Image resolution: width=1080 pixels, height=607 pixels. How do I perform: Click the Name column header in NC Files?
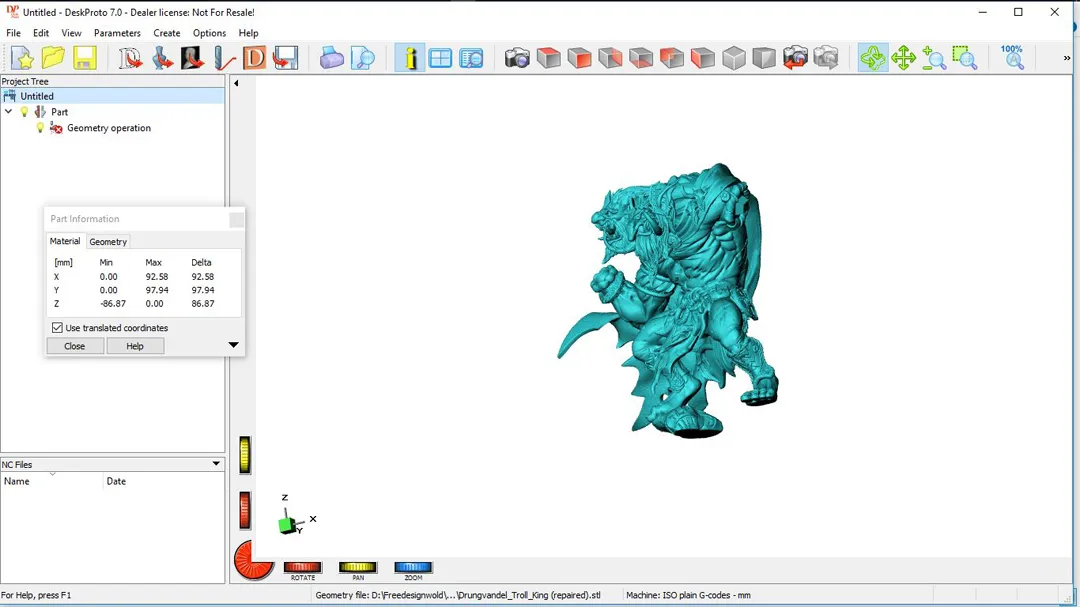[x=52, y=481]
